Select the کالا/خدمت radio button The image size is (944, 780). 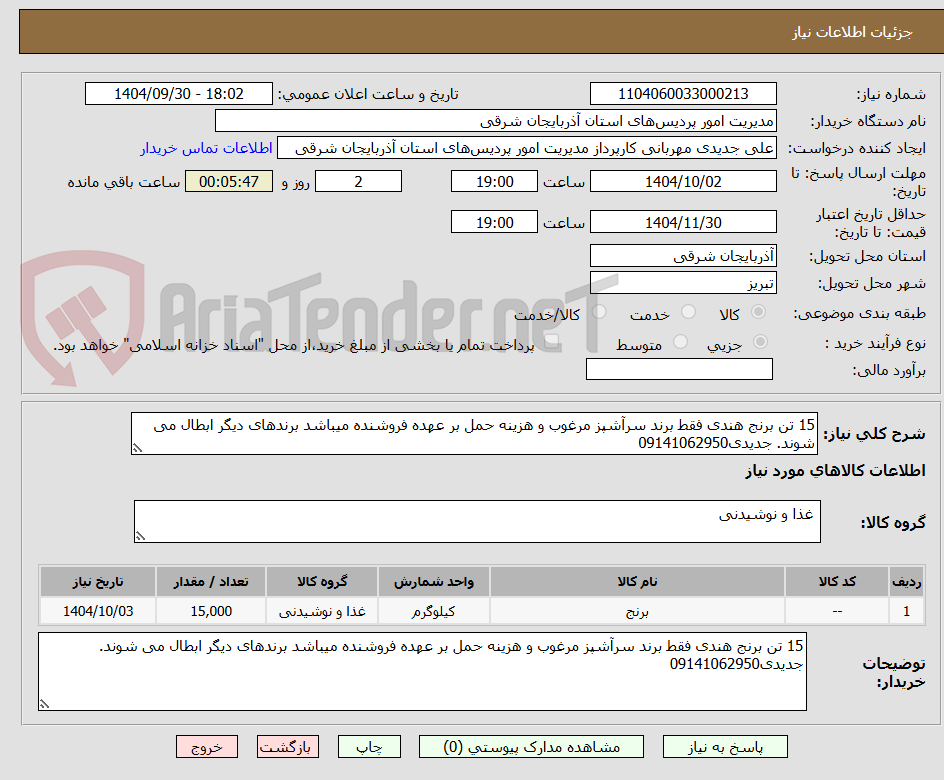(x=598, y=311)
